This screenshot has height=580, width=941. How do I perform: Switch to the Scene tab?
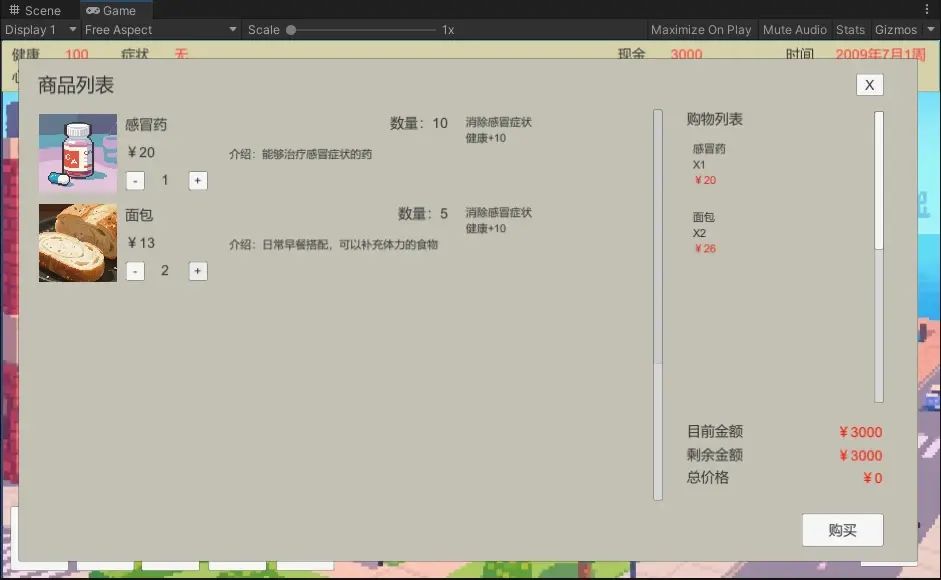[35, 10]
